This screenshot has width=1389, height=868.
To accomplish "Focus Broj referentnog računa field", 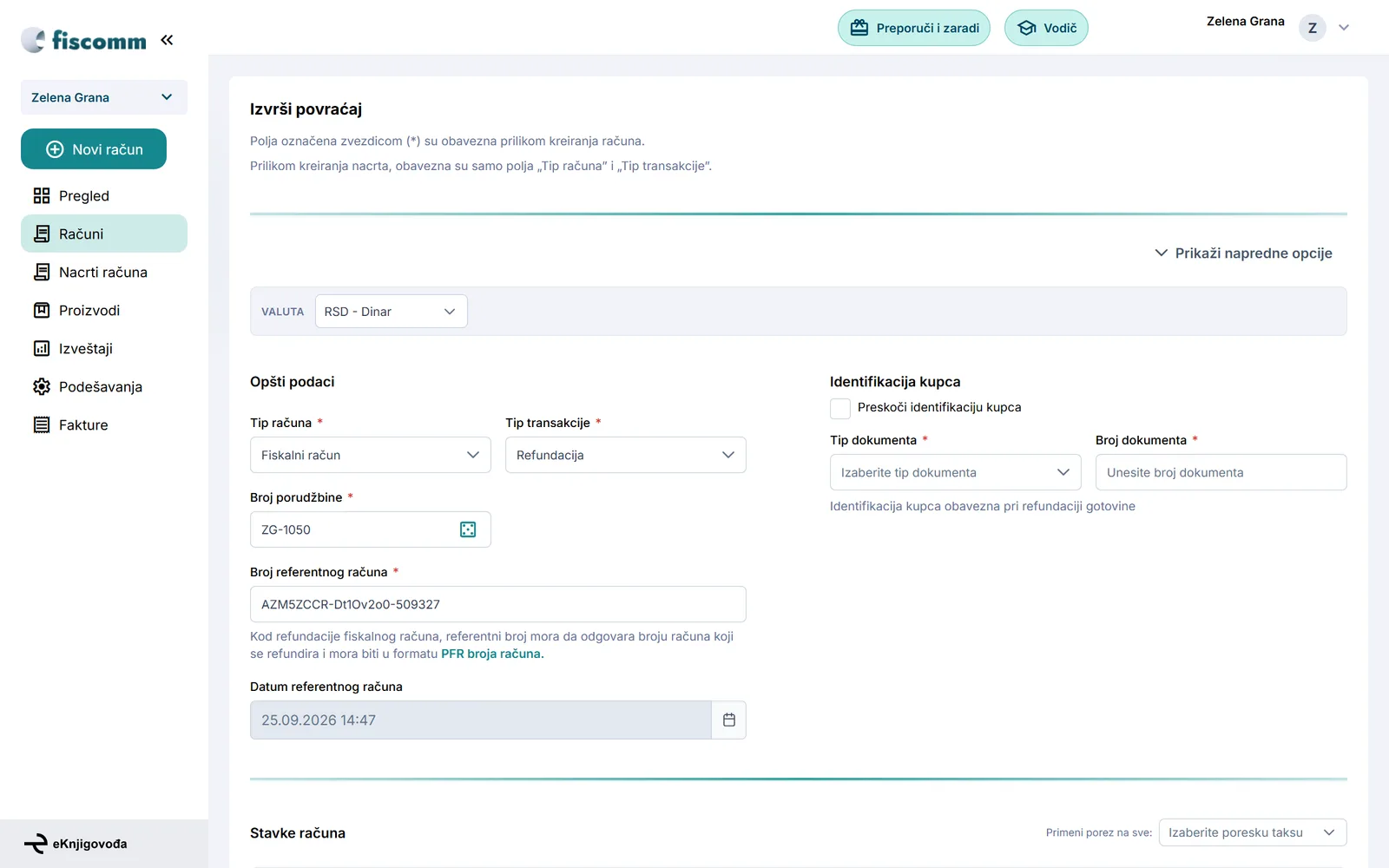I will tap(498, 604).
